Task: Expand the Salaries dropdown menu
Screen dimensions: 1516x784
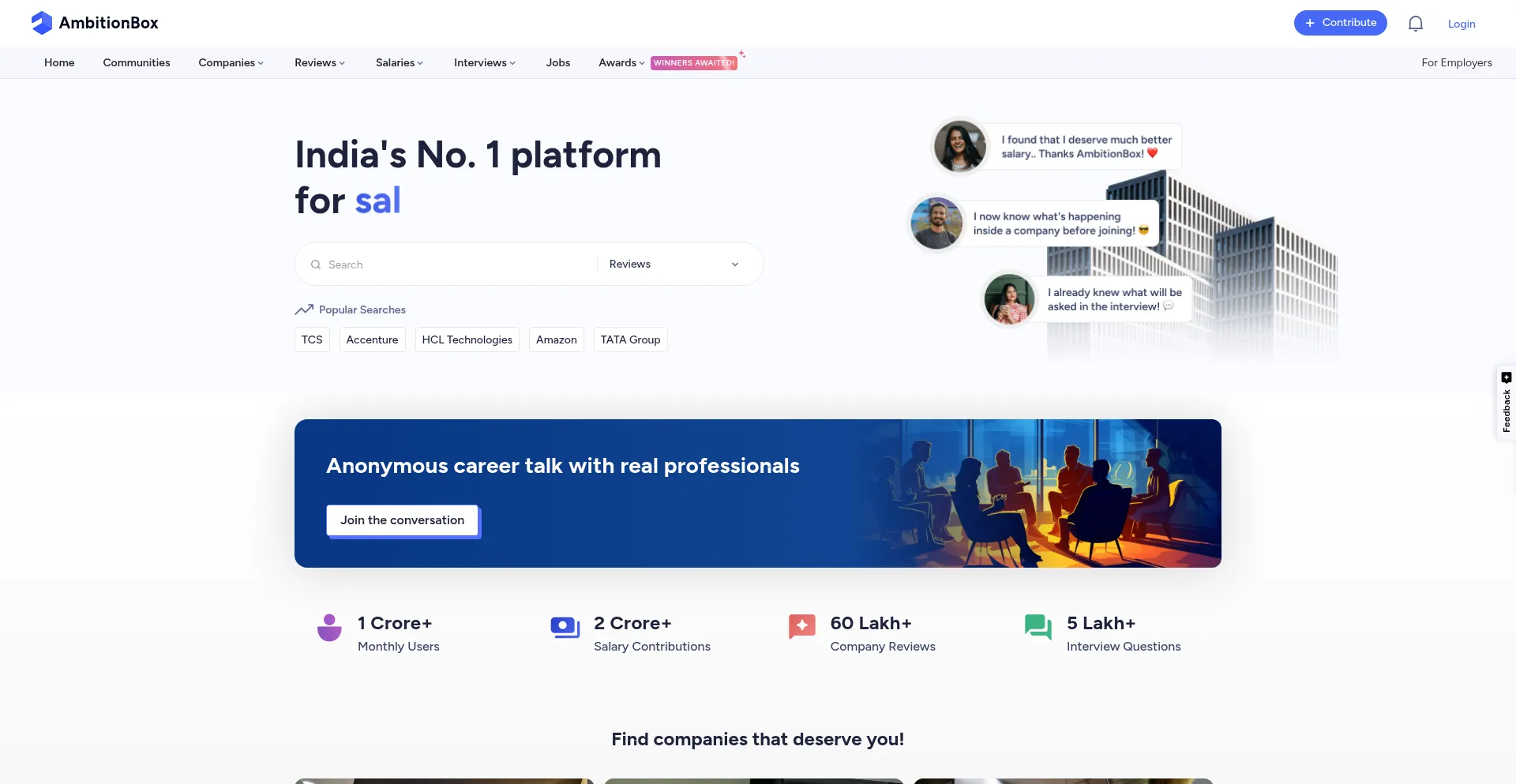Action: pos(399,62)
